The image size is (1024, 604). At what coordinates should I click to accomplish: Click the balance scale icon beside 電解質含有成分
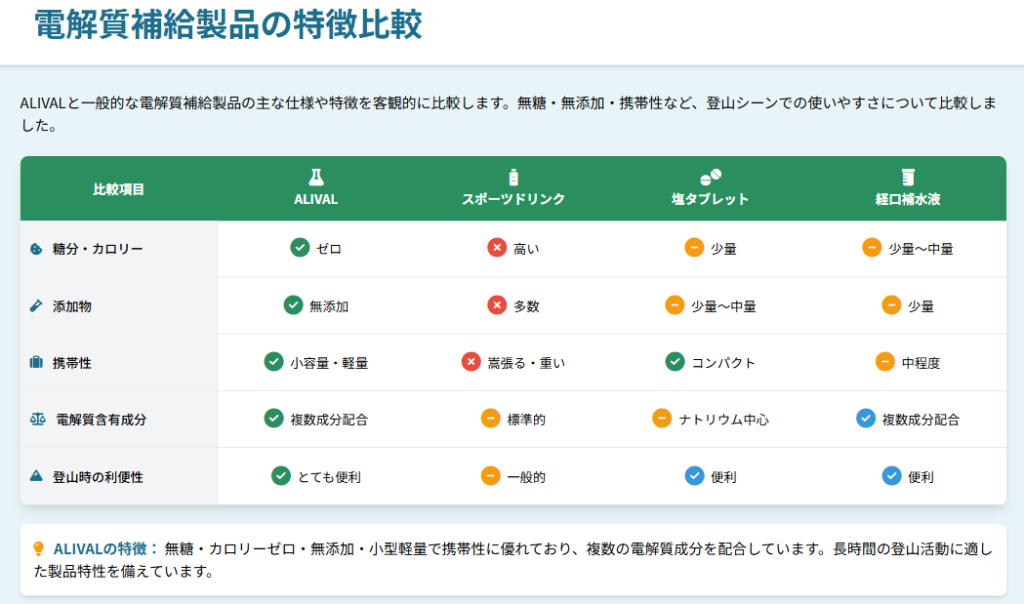(37, 420)
